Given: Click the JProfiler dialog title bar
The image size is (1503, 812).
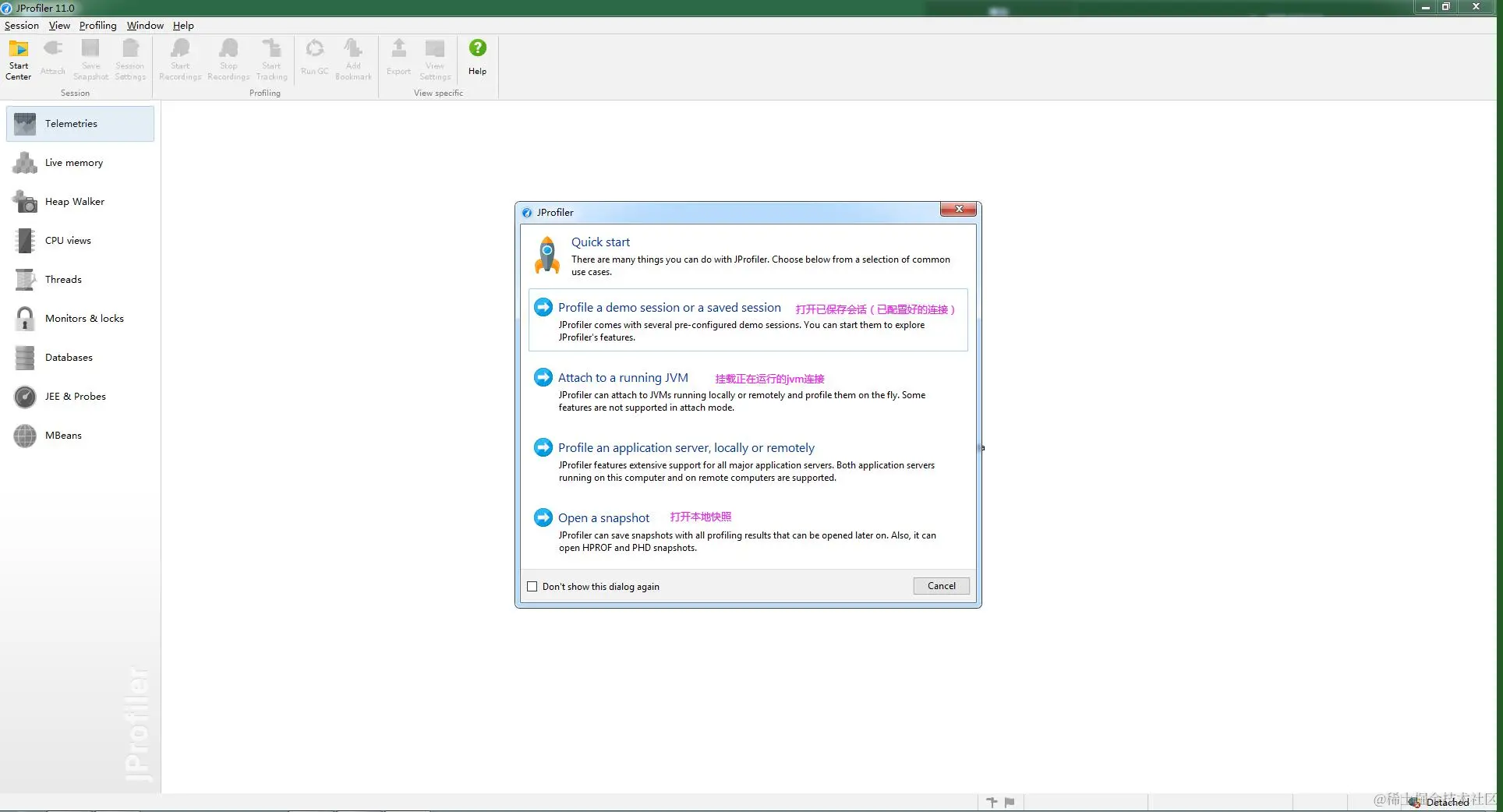Looking at the screenshot, I should pos(729,212).
